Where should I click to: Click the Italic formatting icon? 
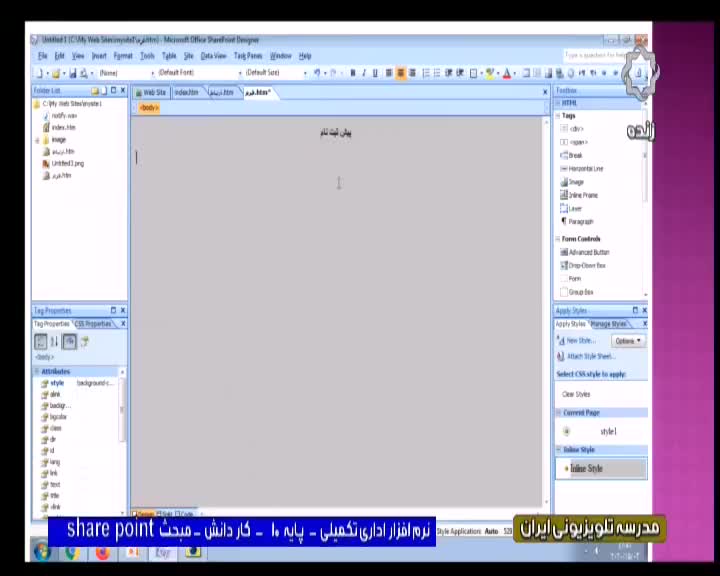coord(364,73)
